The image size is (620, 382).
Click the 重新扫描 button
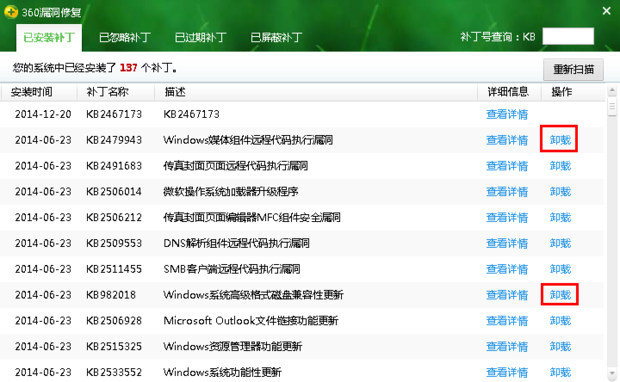(573, 70)
